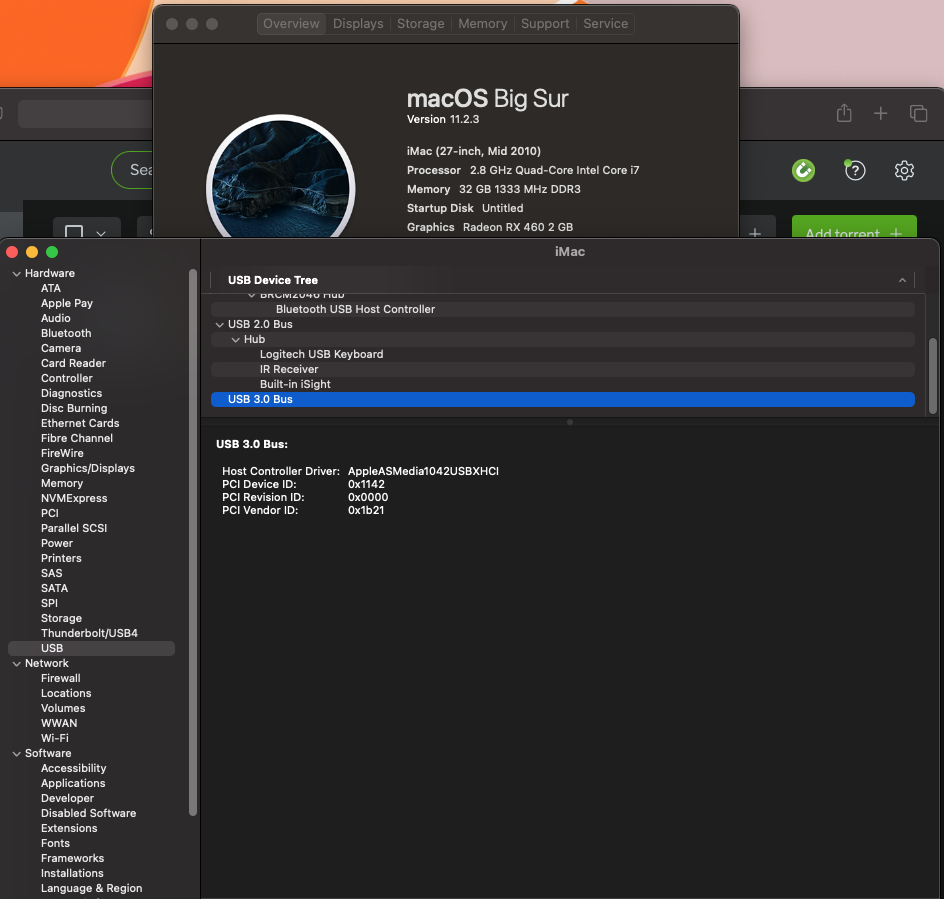Image resolution: width=944 pixels, height=899 pixels.
Task: Click the green magnet link icon
Action: tap(803, 170)
